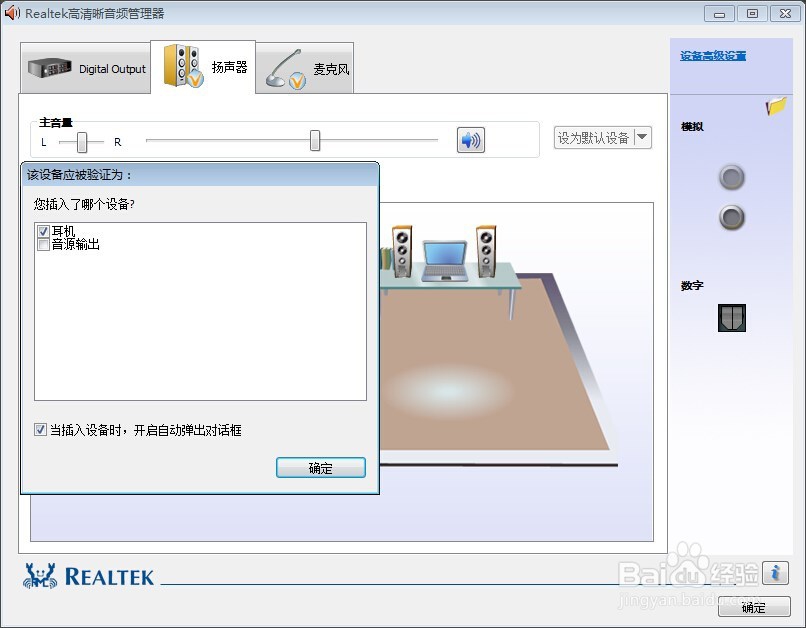Mute the main volume with the speaker button
806x628 pixels.
[470, 140]
